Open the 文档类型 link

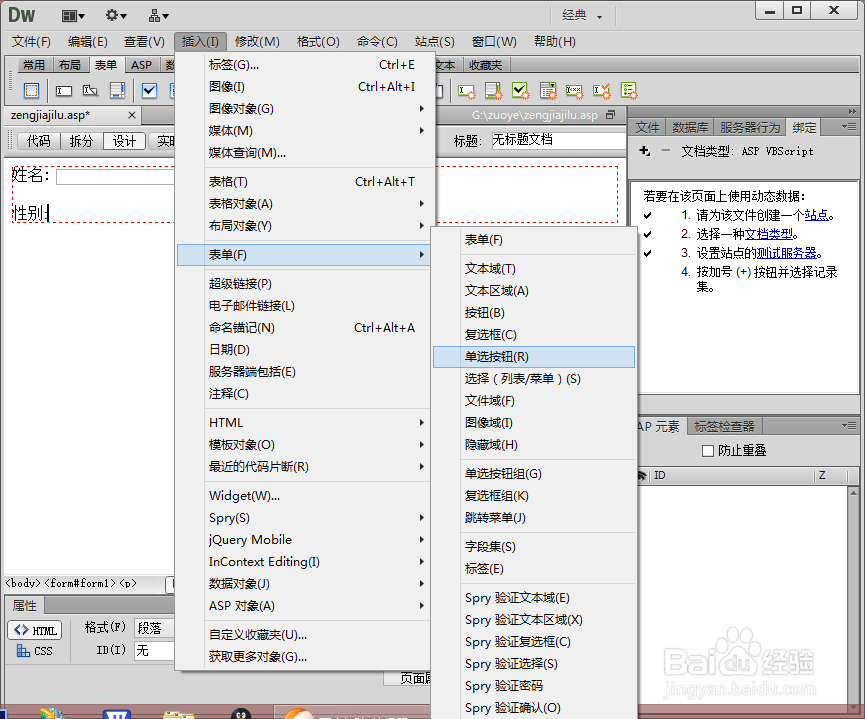coord(768,234)
